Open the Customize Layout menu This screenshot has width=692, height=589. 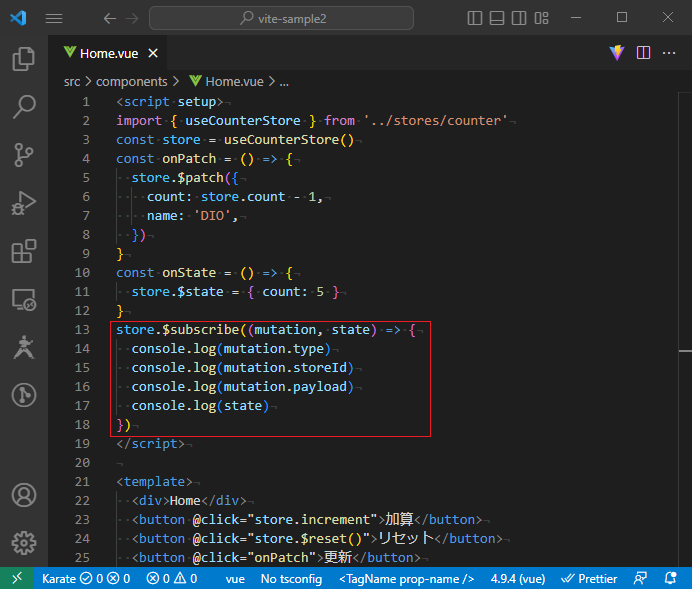[542, 18]
